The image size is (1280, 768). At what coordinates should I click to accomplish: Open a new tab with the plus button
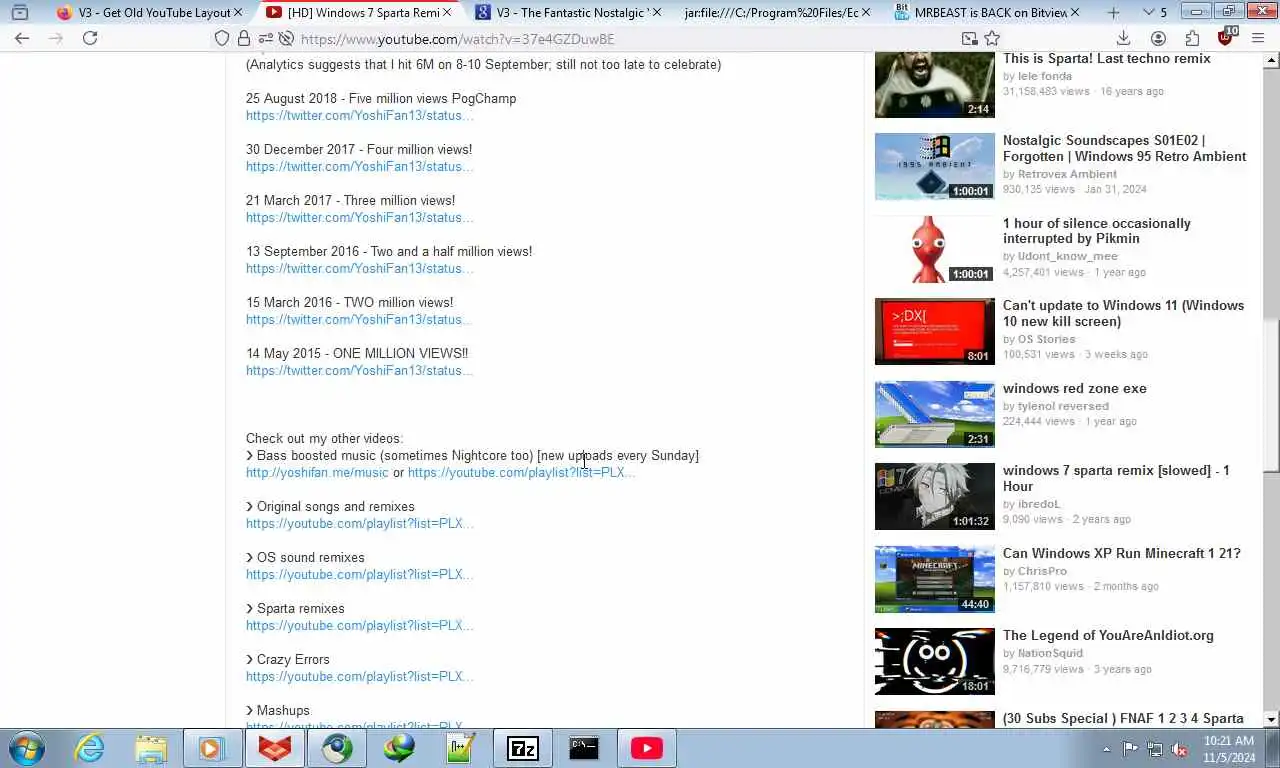coord(1113,13)
